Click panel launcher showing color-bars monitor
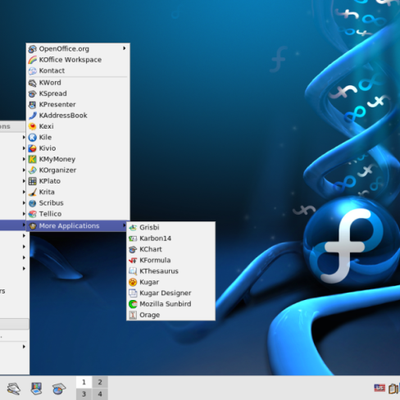This screenshot has height=400, width=400. (36, 388)
